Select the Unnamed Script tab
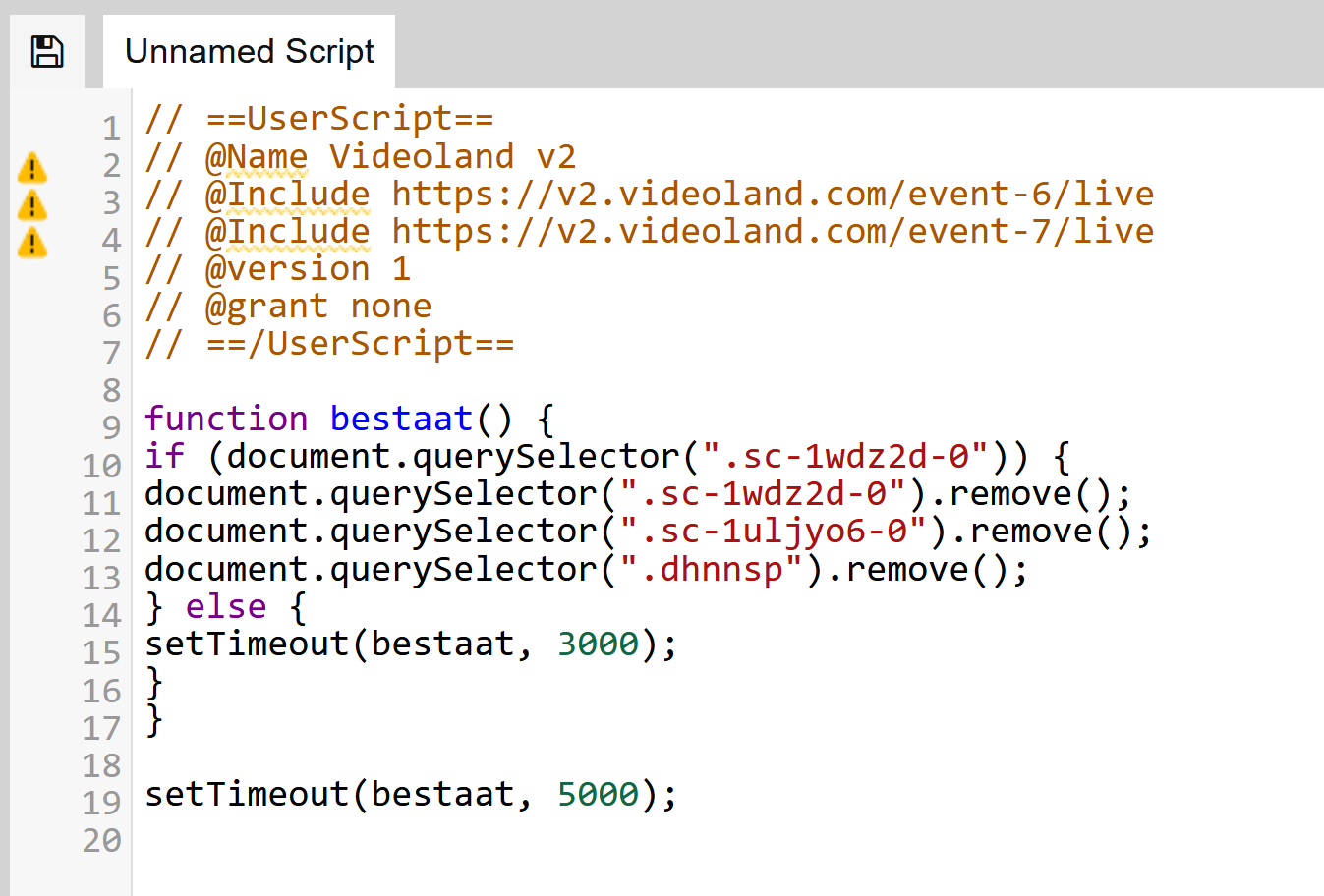1324x896 pixels. pos(249,51)
